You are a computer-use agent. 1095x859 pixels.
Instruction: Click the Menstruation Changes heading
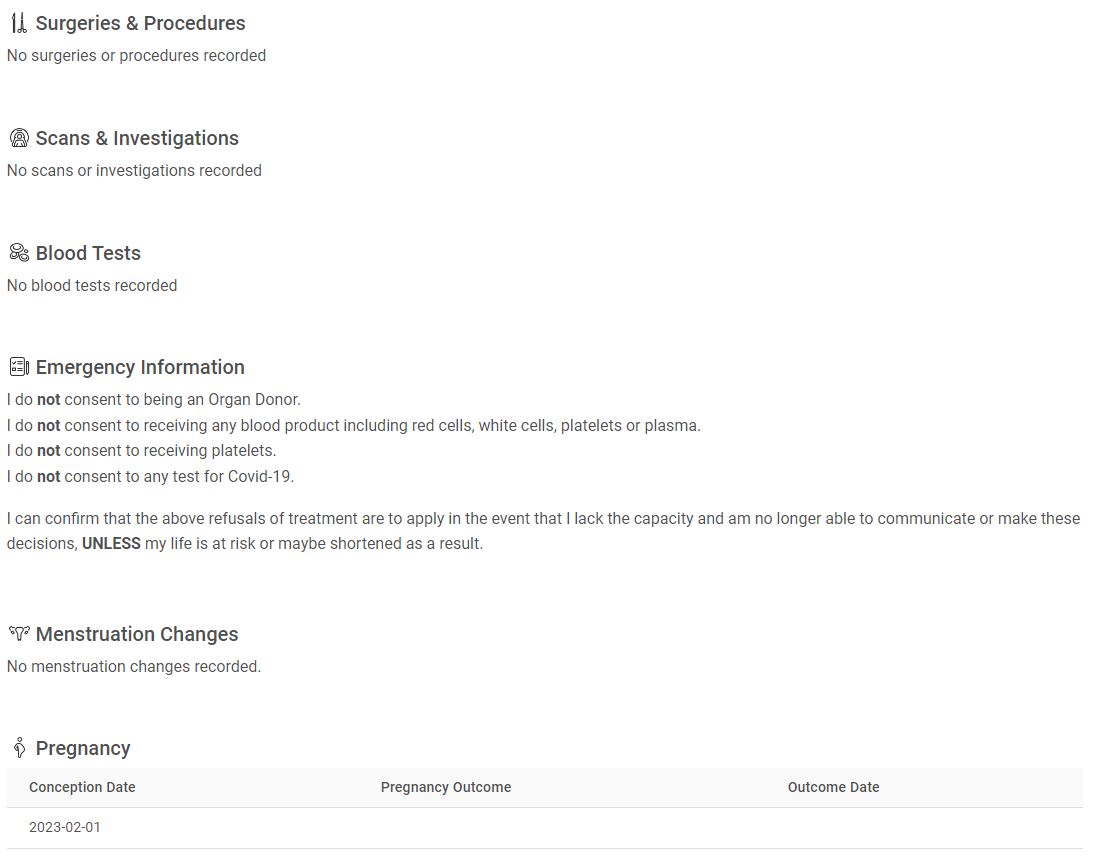pyautogui.click(x=137, y=634)
